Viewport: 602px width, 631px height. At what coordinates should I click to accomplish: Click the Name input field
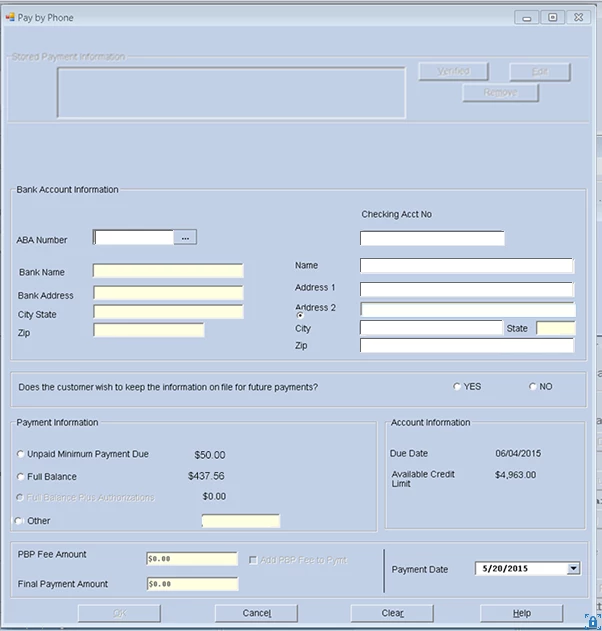tap(467, 266)
